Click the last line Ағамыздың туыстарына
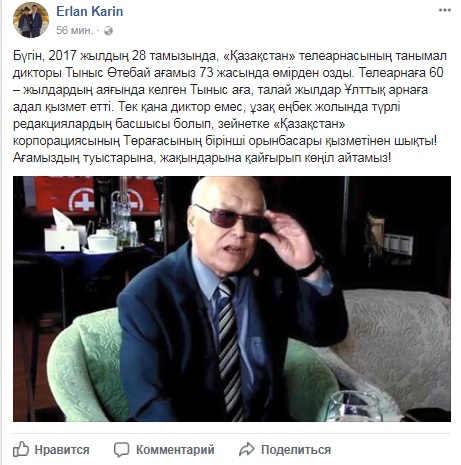 pyautogui.click(x=202, y=158)
